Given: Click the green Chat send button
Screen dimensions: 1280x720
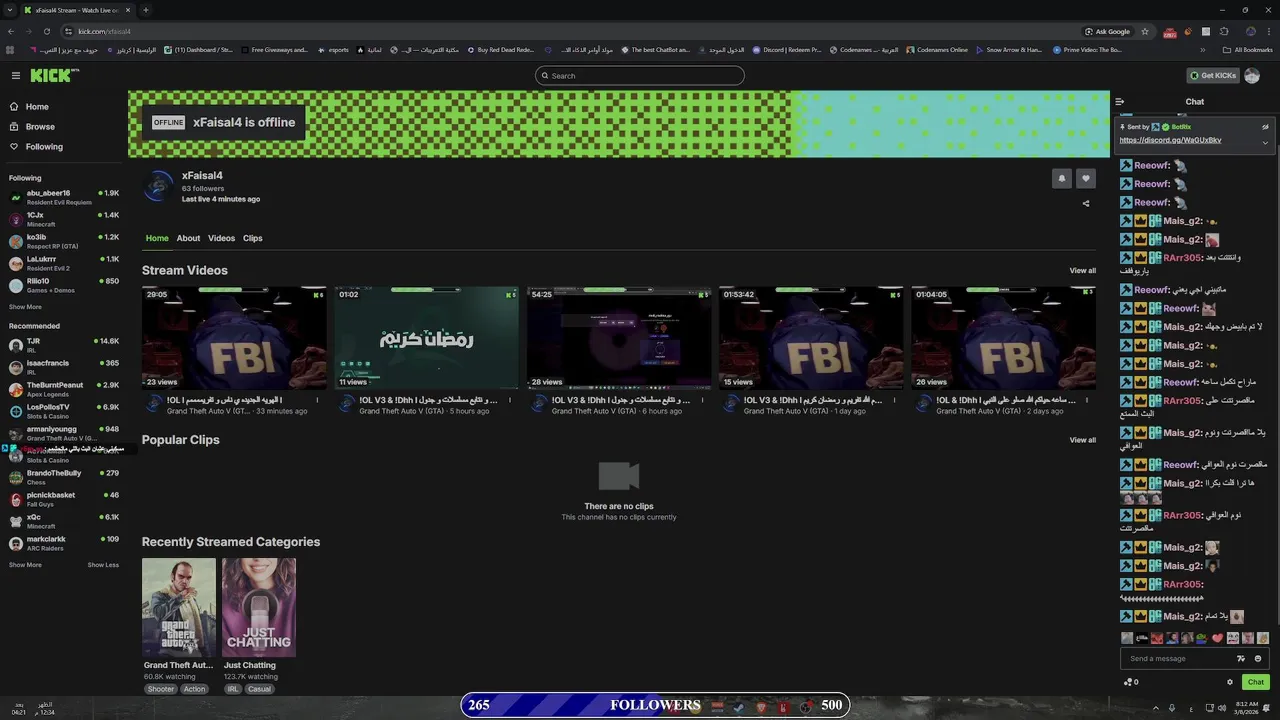Looking at the screenshot, I should pos(1256,682).
